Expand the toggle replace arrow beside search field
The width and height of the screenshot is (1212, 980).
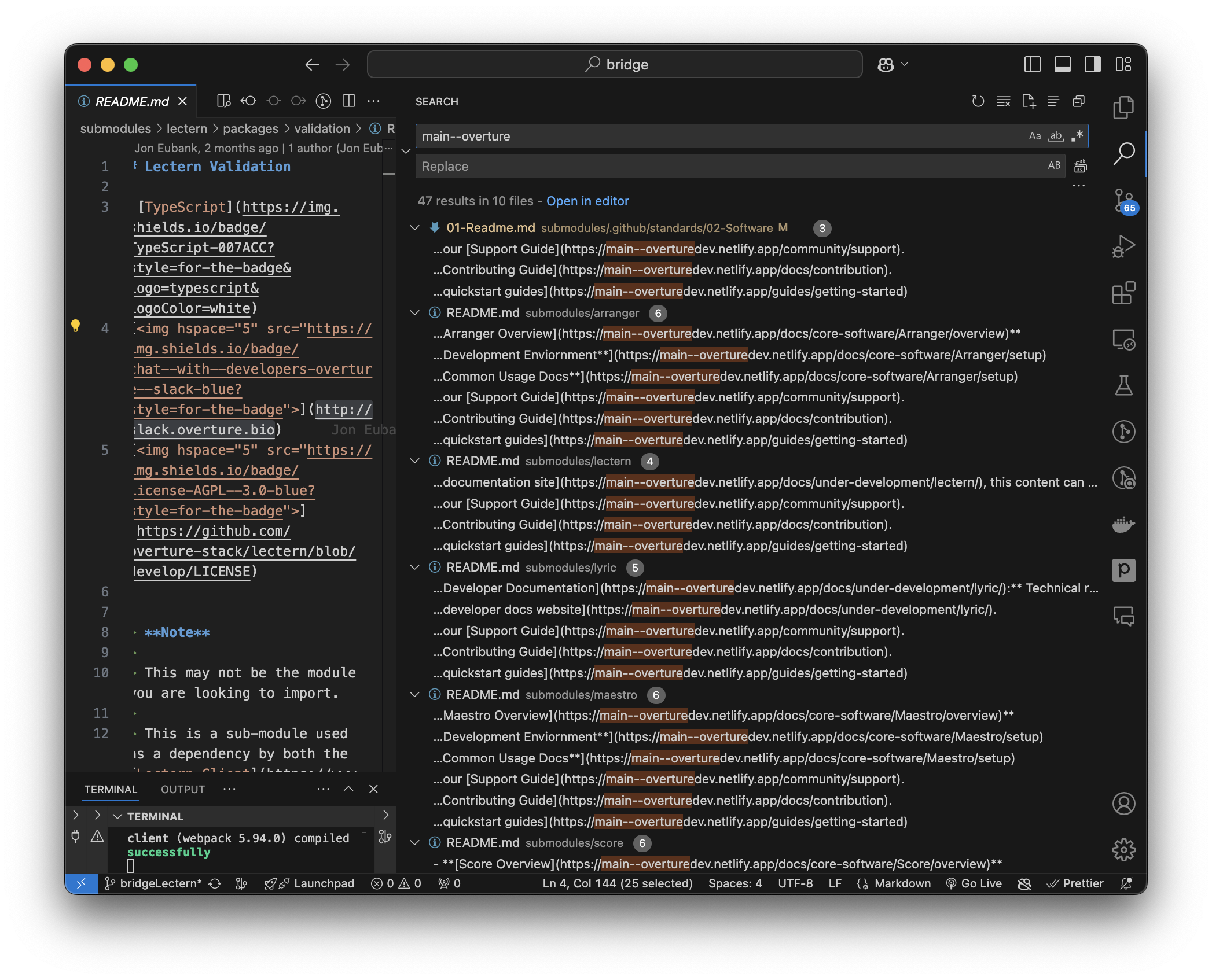407,150
